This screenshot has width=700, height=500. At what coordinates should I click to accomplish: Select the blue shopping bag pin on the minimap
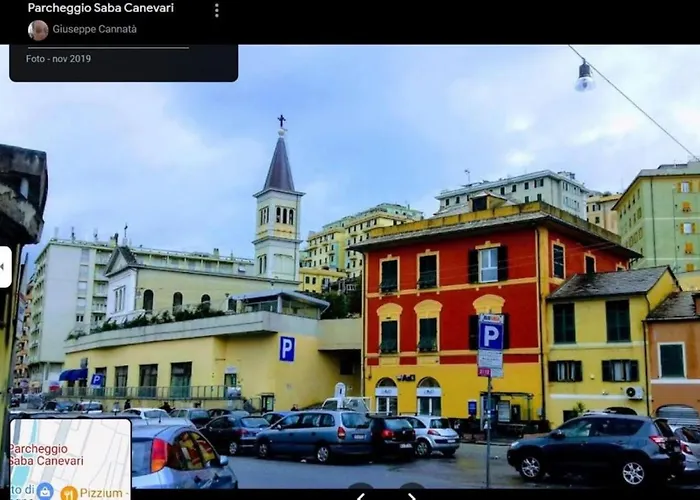tap(45, 491)
